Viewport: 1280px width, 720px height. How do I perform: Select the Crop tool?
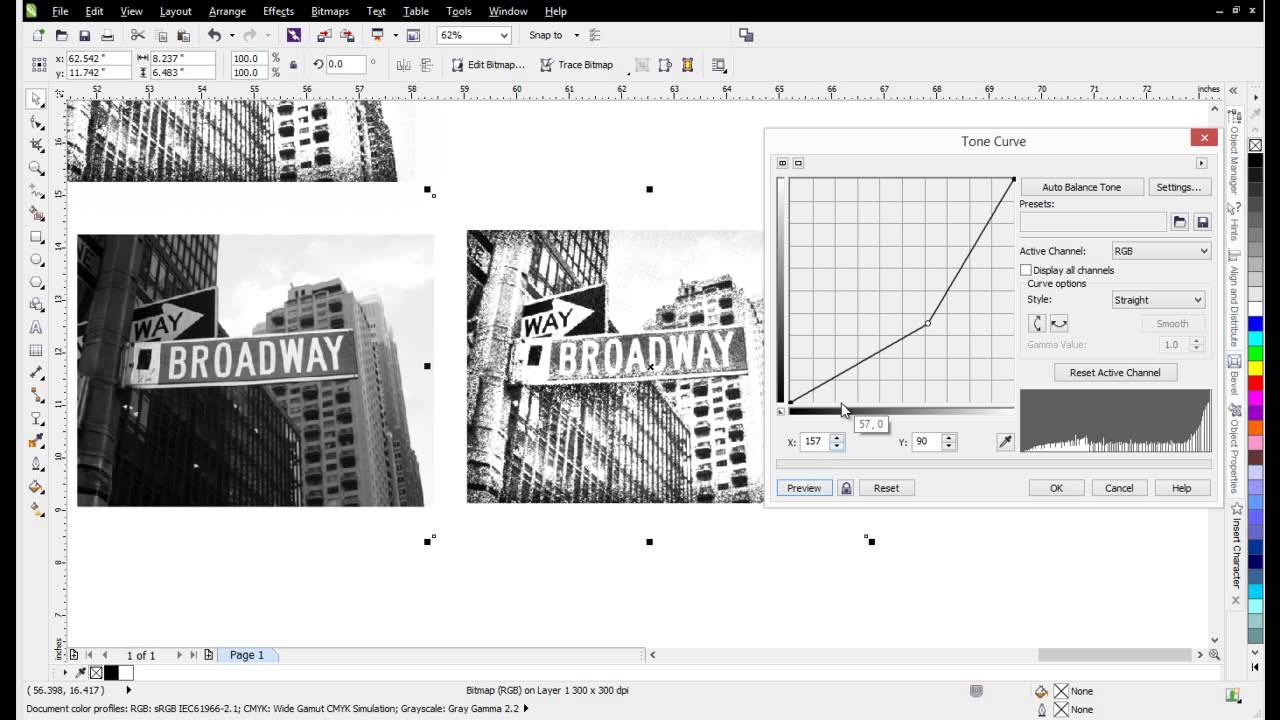(36, 145)
